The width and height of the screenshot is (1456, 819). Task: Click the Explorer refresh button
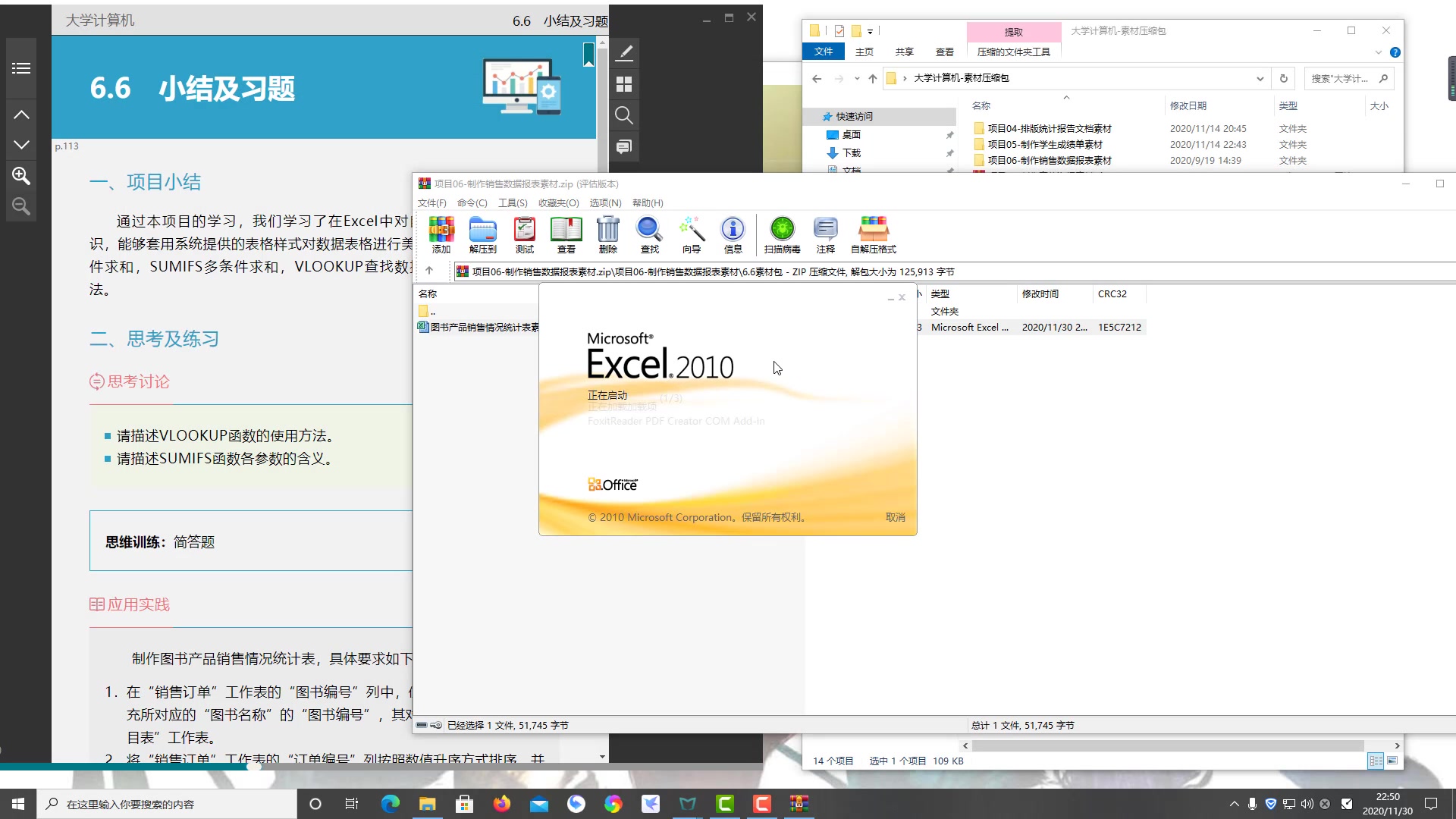click(x=1283, y=78)
